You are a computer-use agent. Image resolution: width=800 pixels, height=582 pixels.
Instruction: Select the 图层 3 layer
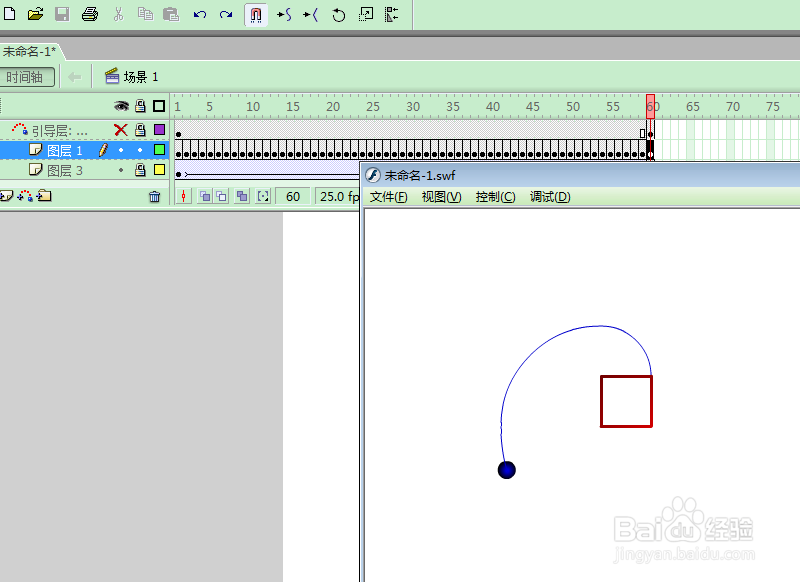click(x=65, y=170)
